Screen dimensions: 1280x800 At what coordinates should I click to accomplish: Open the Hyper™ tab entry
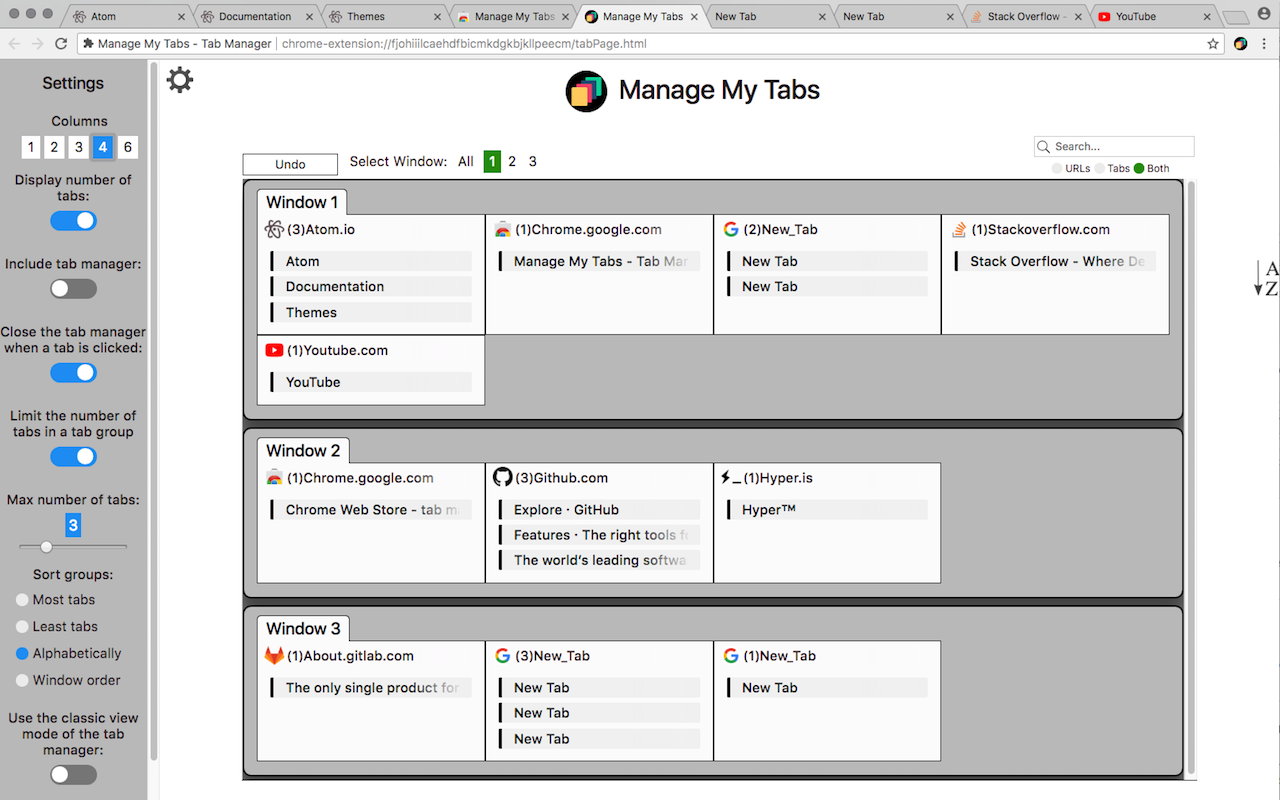click(x=827, y=510)
